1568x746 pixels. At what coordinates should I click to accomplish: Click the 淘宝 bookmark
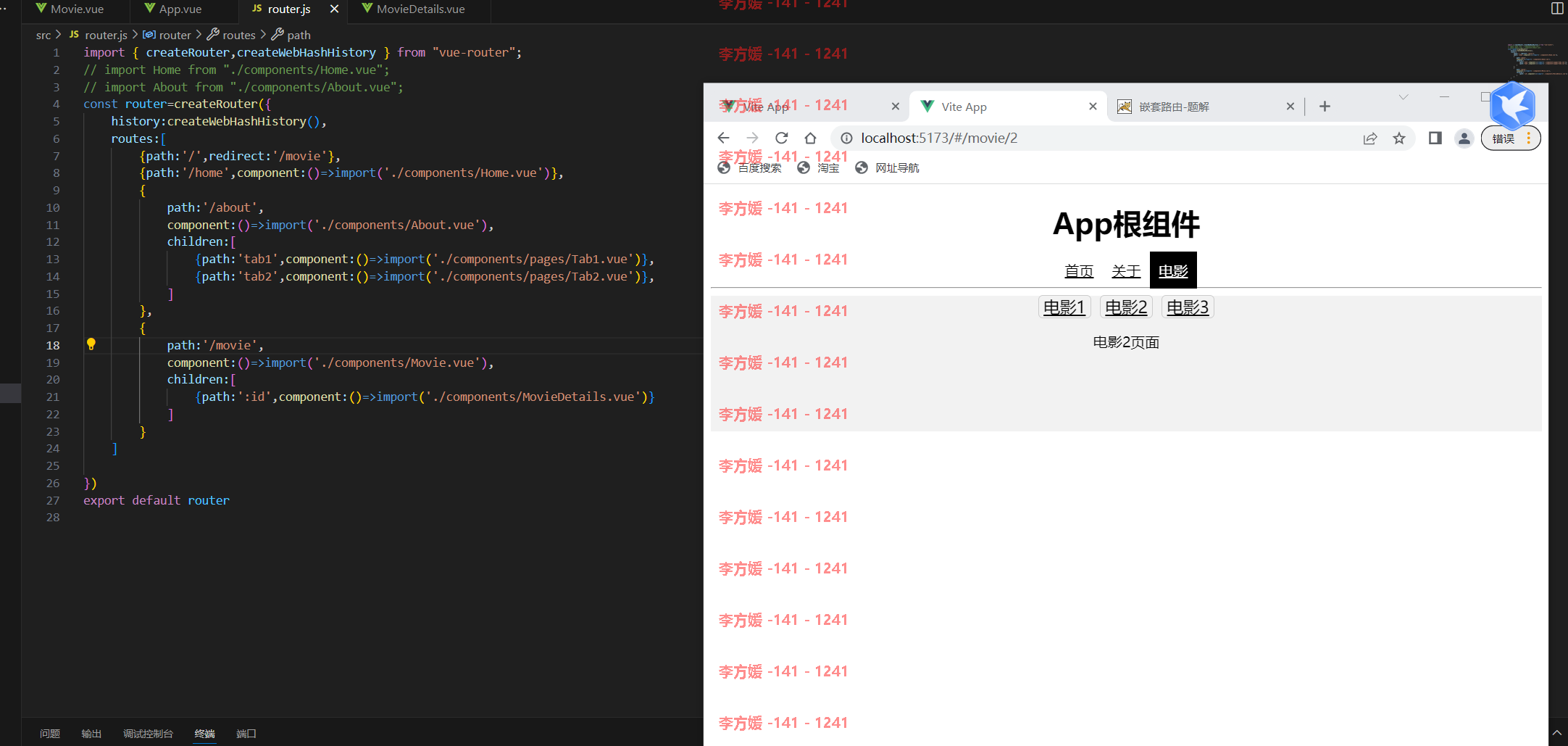tap(819, 168)
